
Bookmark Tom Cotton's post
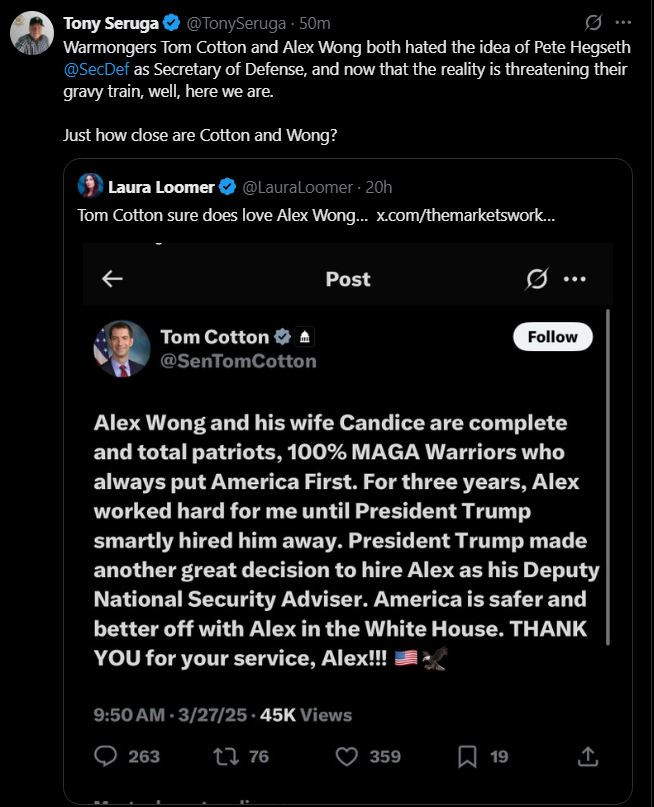point(467,757)
